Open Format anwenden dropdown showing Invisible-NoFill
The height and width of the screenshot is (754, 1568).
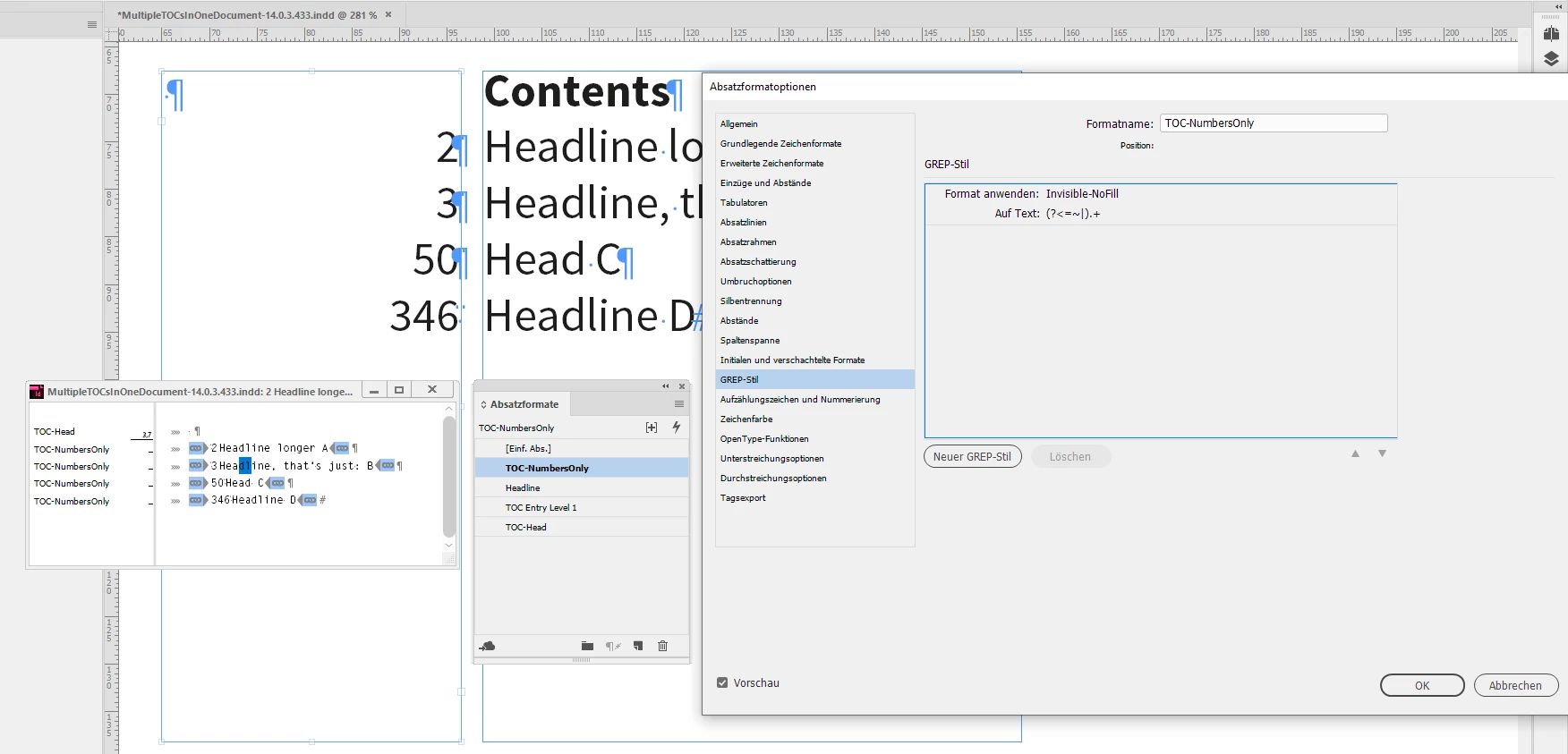pos(1082,193)
